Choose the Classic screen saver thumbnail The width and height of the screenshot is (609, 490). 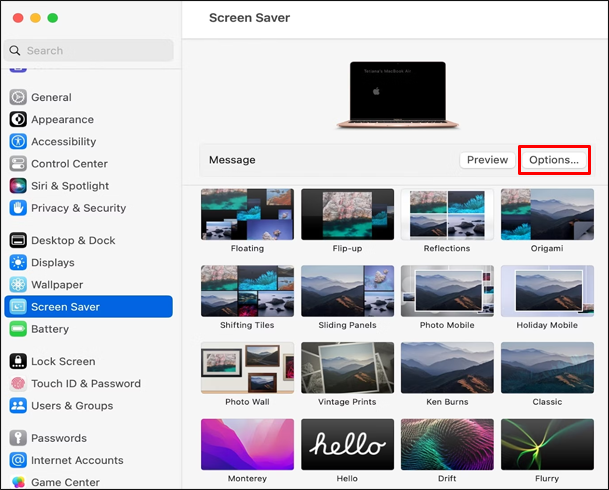[547, 368]
